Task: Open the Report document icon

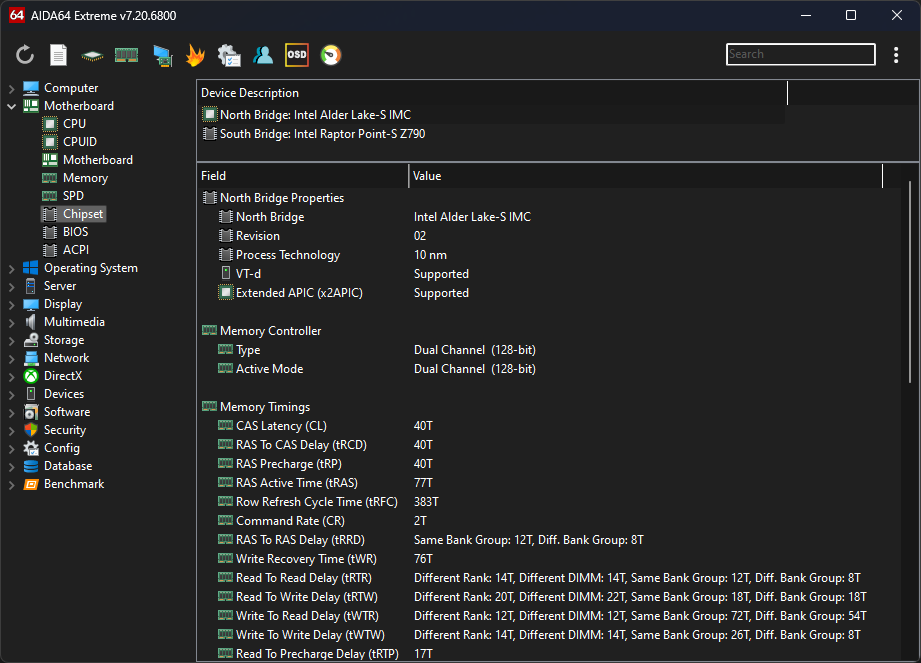Action: [59, 55]
